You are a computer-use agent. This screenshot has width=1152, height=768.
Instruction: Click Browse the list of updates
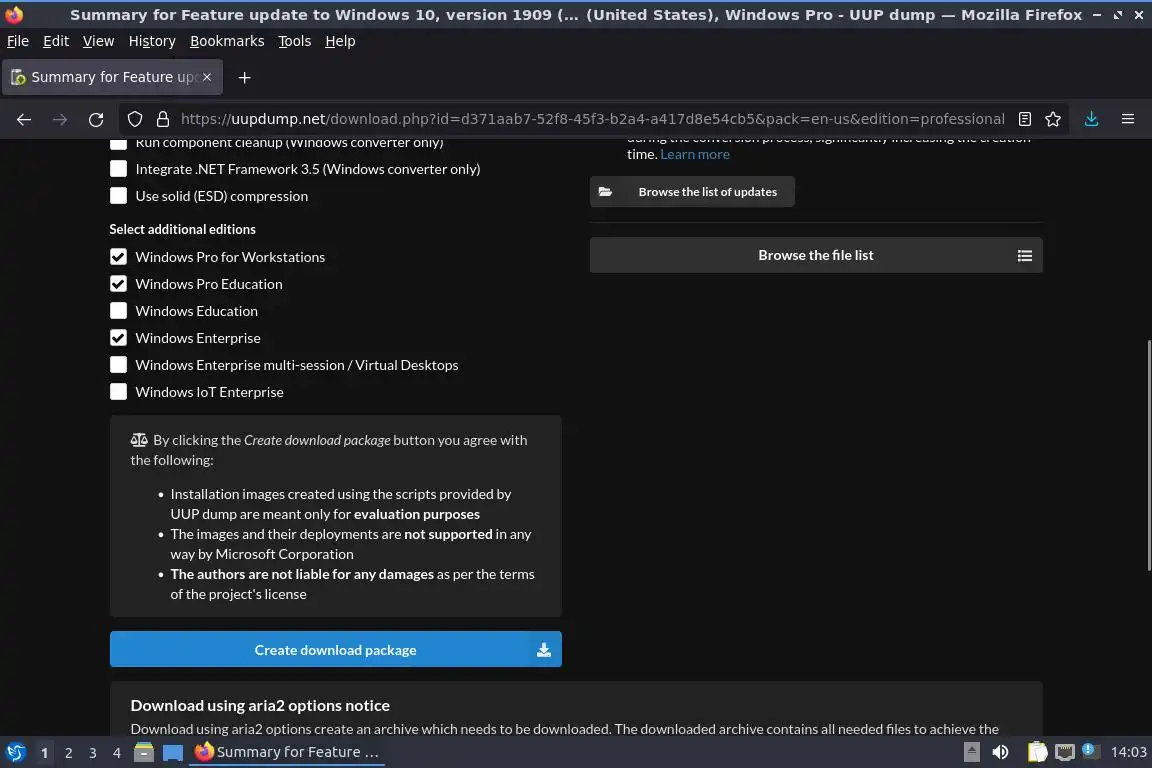(692, 192)
